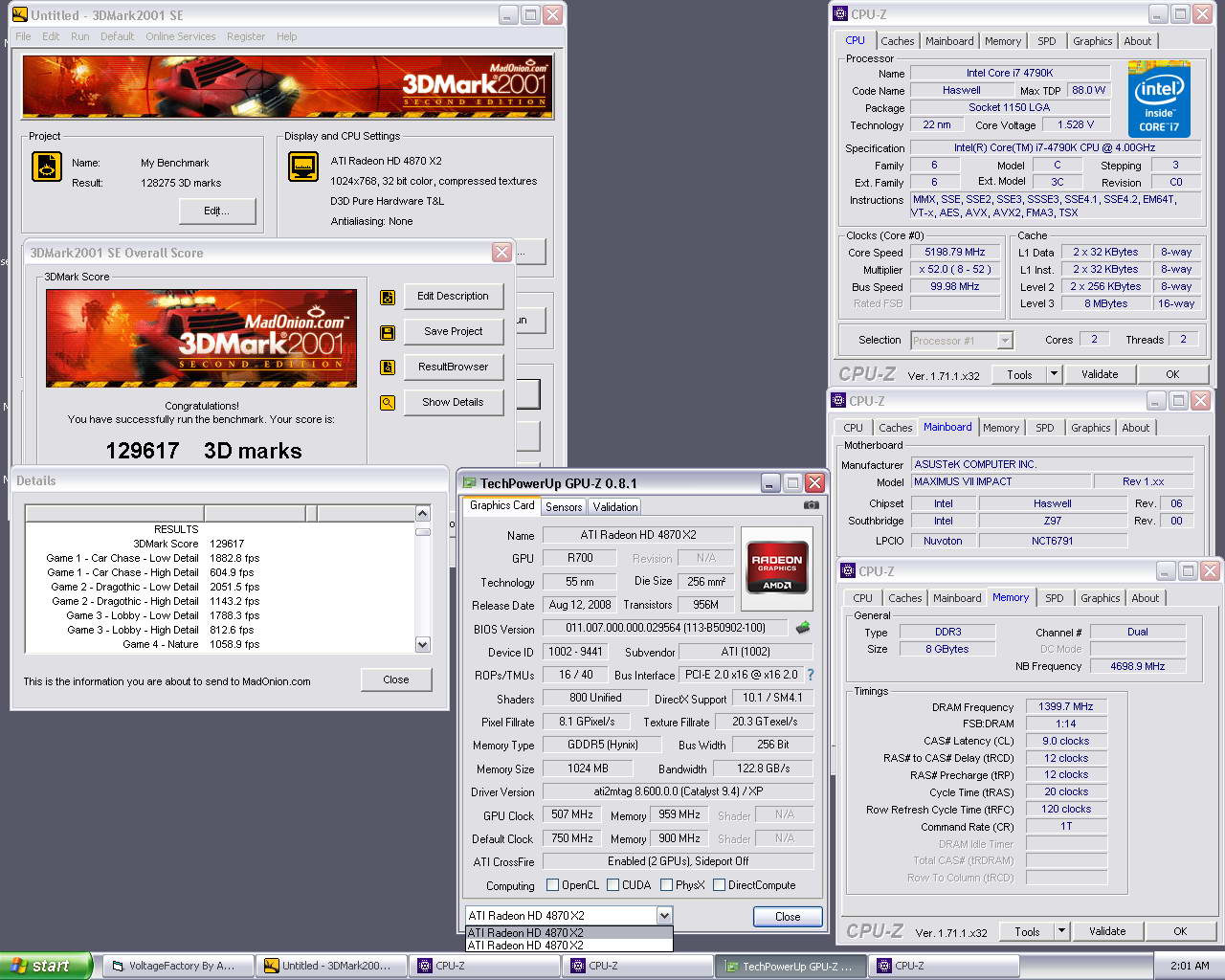Screen dimensions: 1225x980
Task: Click the DRAM Frequency value 1399.7 MHz
Action: click(x=1066, y=706)
